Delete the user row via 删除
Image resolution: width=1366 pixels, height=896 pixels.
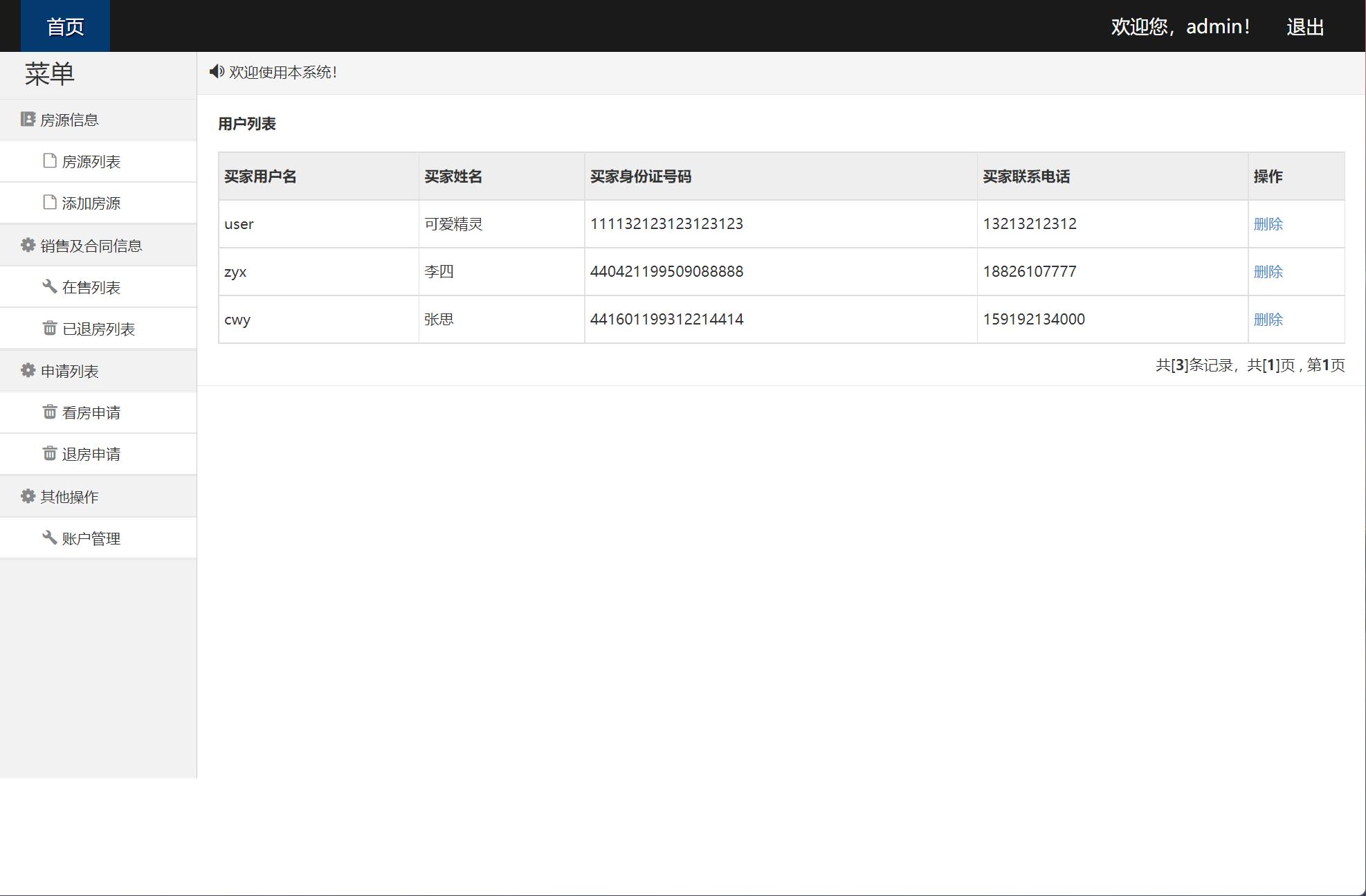(x=1268, y=224)
